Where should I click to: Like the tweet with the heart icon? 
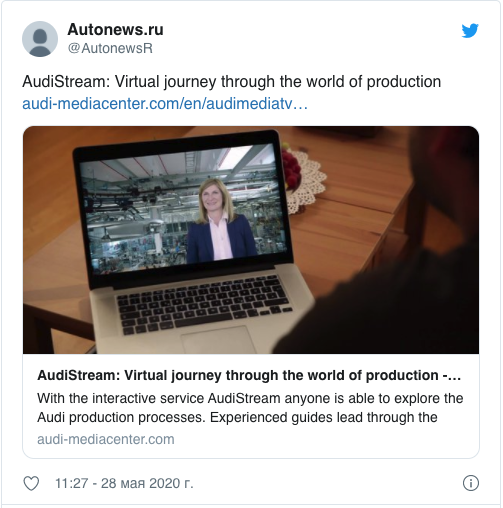[x=31, y=483]
